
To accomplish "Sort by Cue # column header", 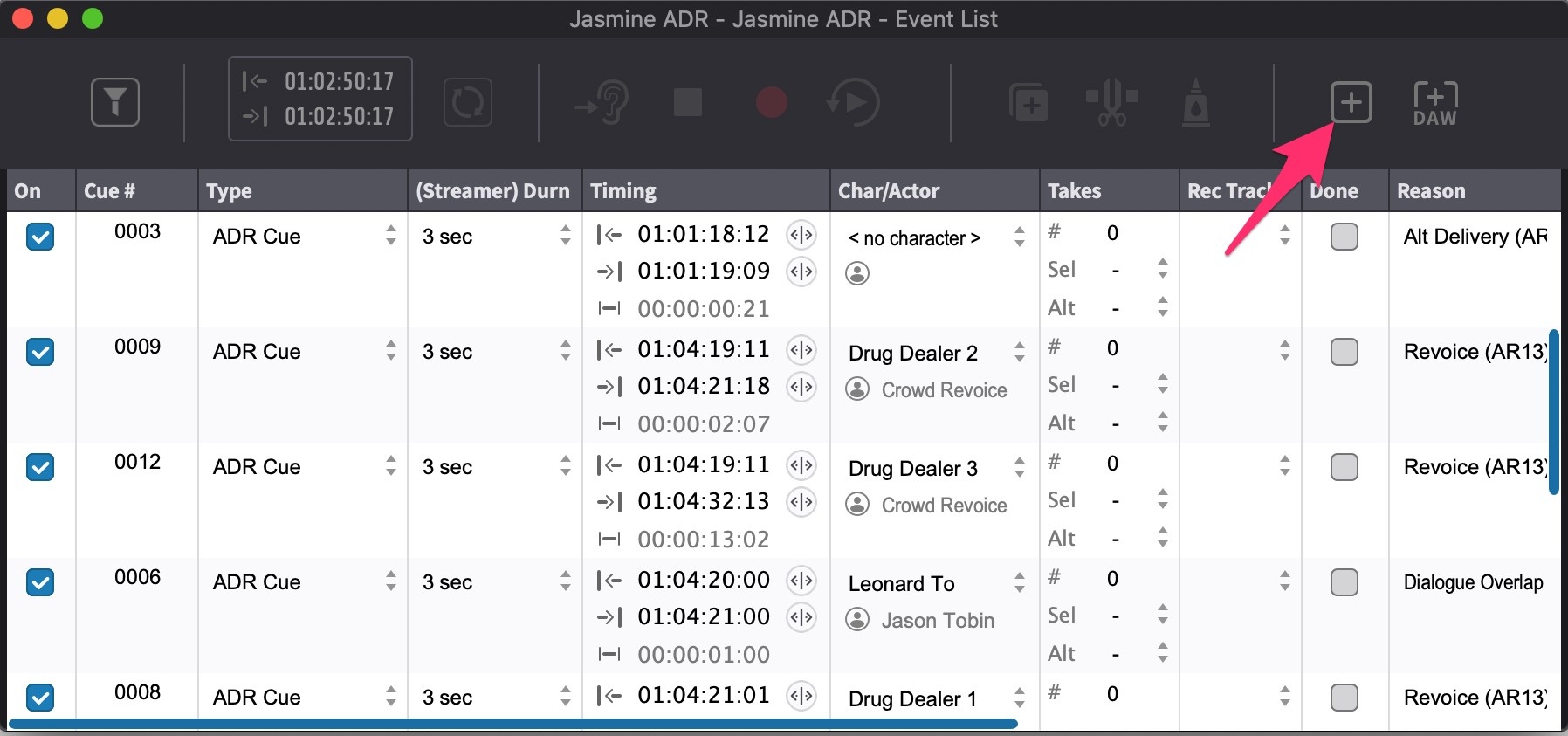I will tap(137, 190).
